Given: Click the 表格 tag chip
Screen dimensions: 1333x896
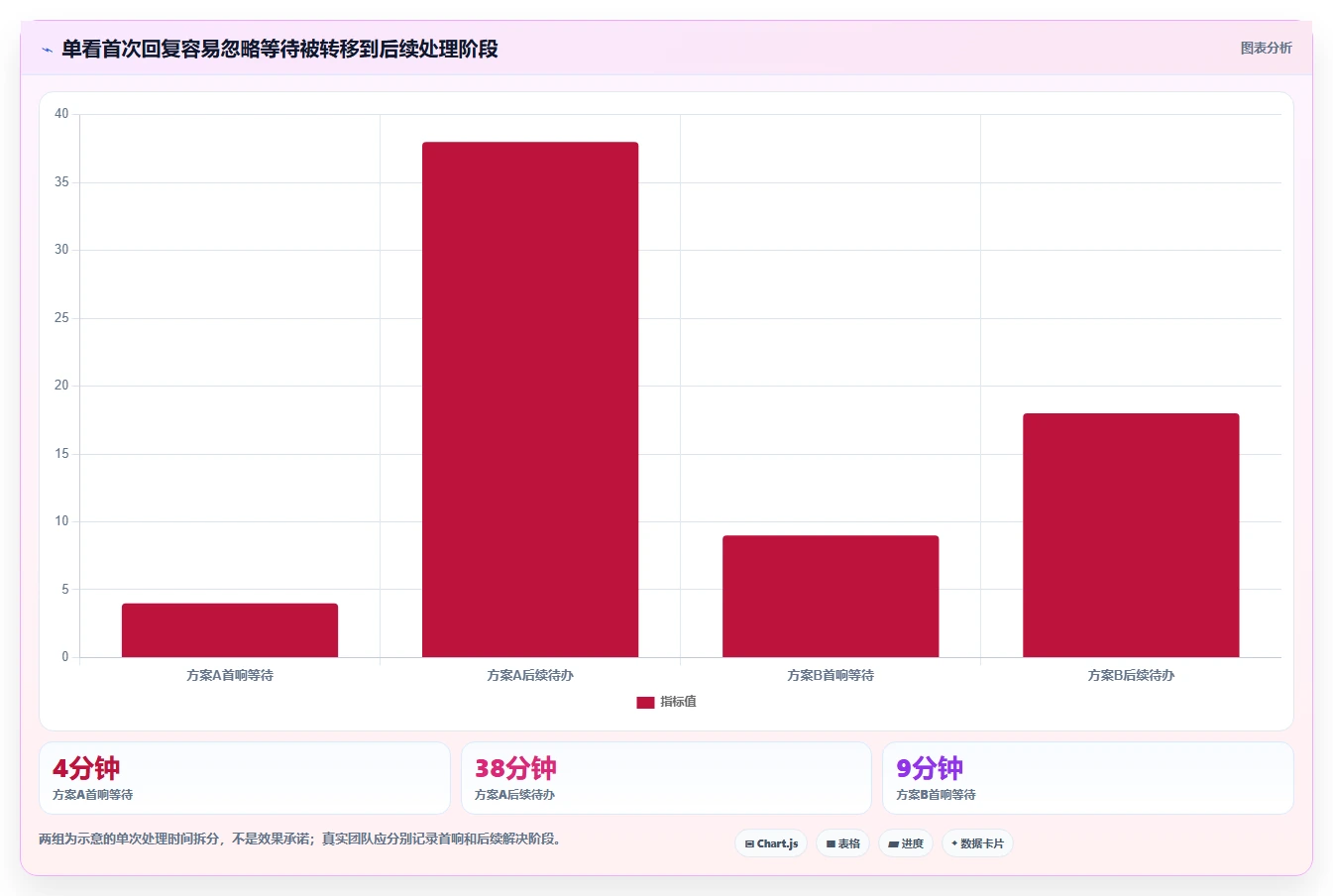Looking at the screenshot, I should pyautogui.click(x=842, y=843).
